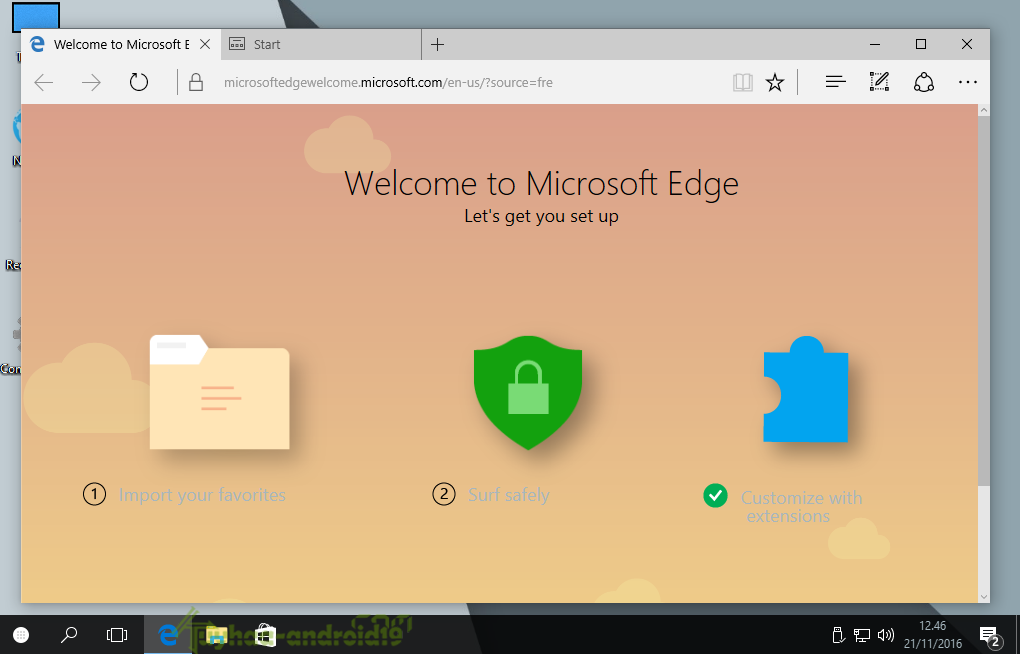Go back using the back arrow

click(44, 83)
